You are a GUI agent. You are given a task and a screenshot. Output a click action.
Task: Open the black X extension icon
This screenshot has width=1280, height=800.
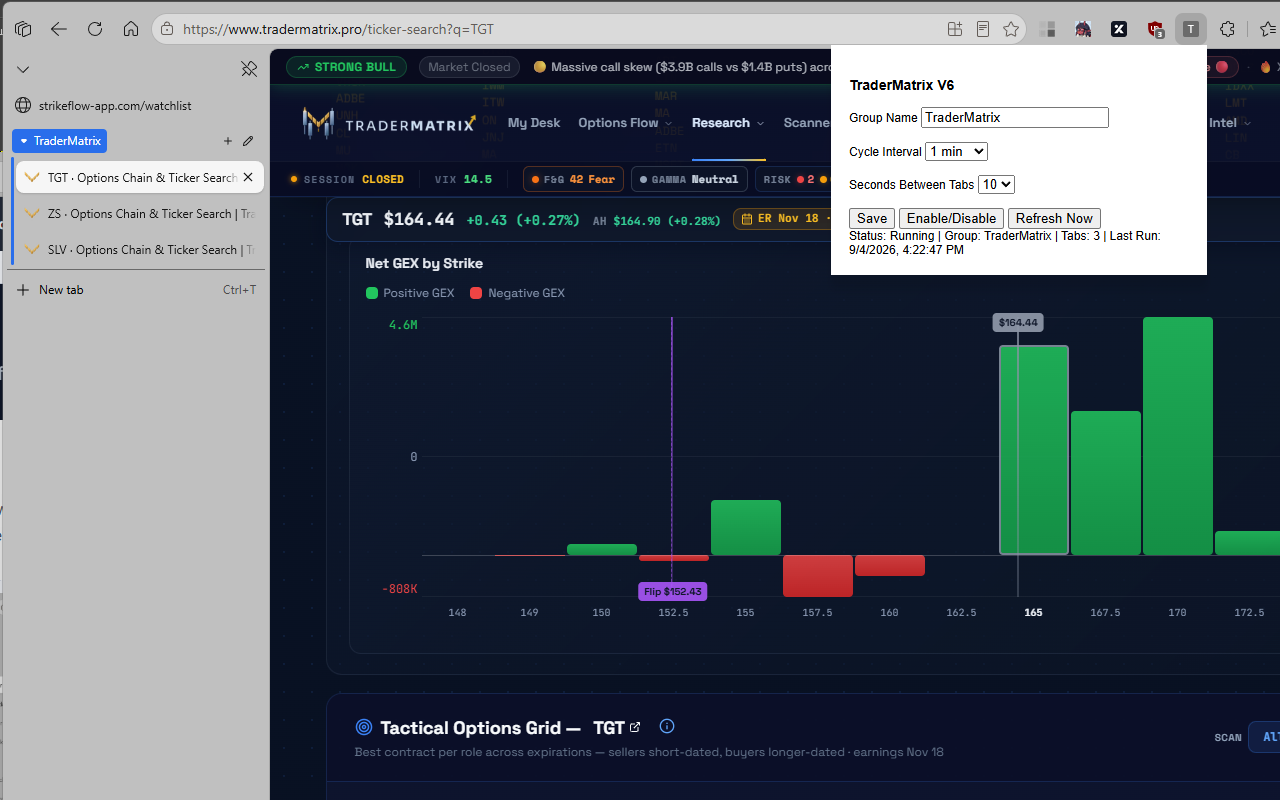pyautogui.click(x=1119, y=29)
